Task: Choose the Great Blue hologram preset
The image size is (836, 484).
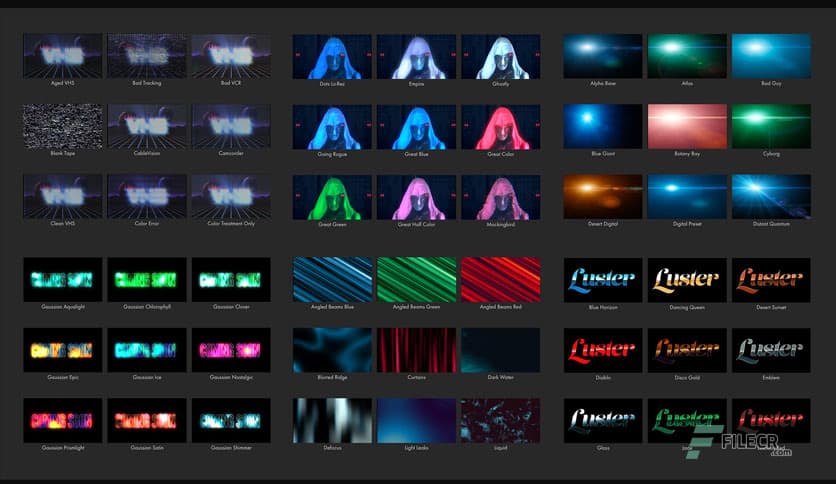Action: [416, 127]
